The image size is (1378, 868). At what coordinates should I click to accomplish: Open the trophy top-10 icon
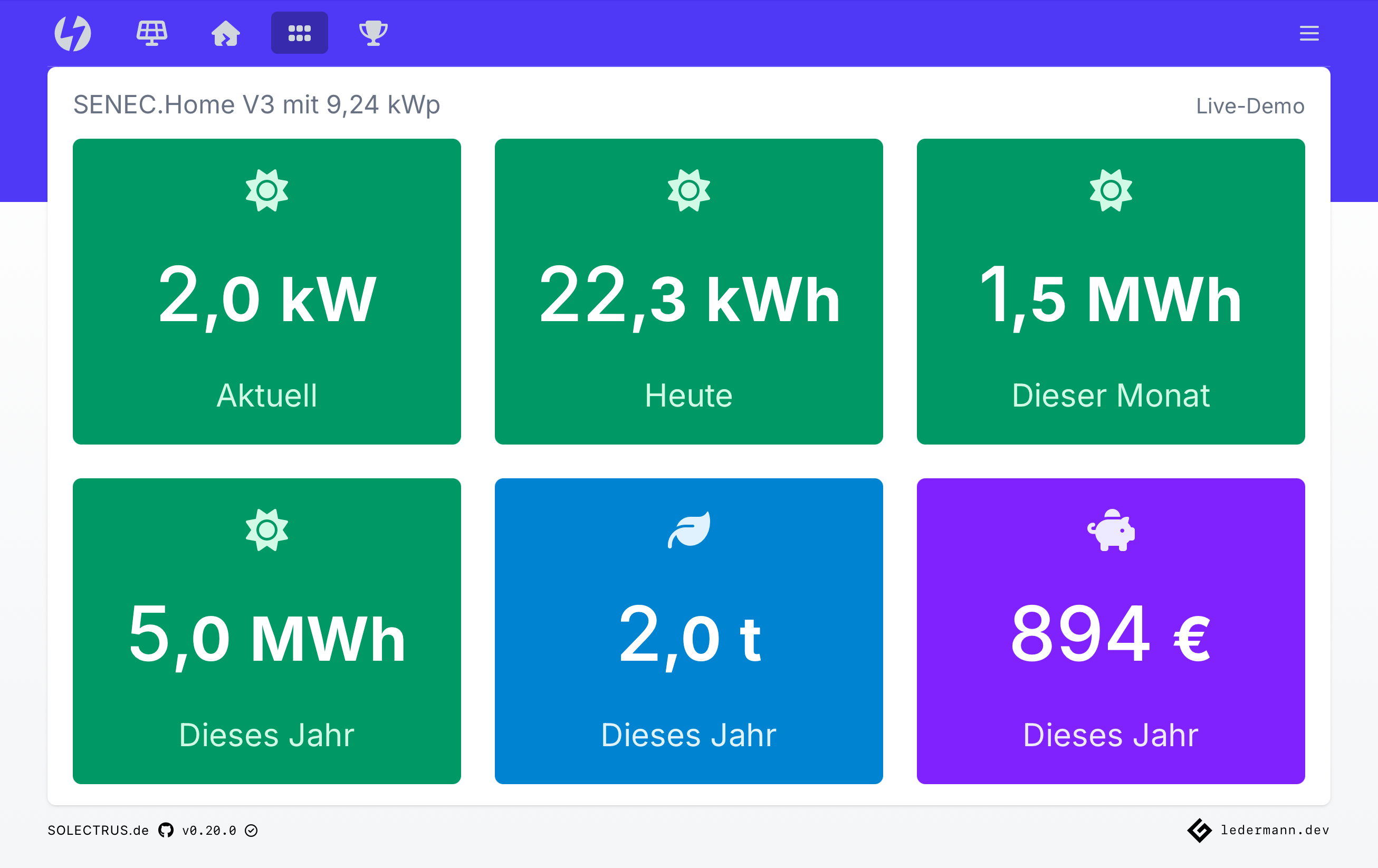[373, 33]
